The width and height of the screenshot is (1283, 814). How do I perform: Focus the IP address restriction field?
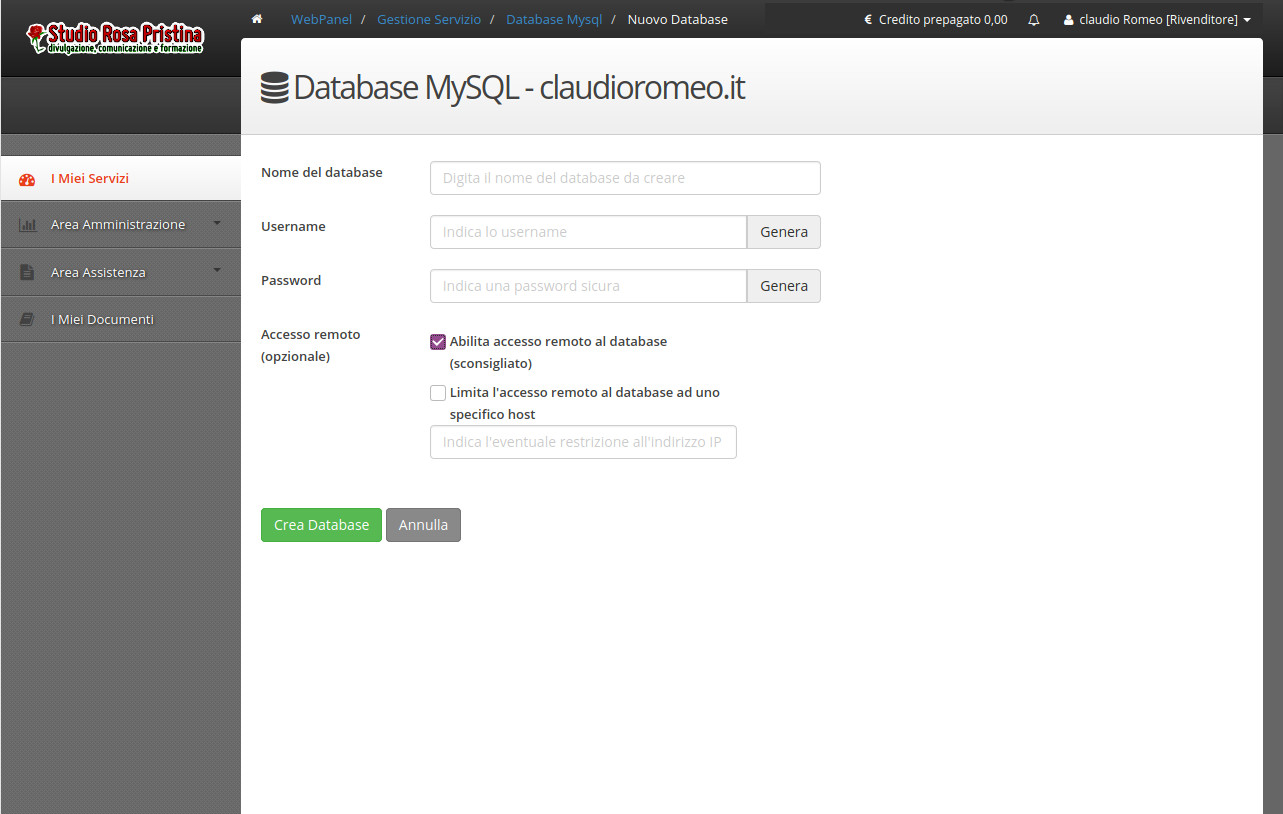click(x=583, y=442)
